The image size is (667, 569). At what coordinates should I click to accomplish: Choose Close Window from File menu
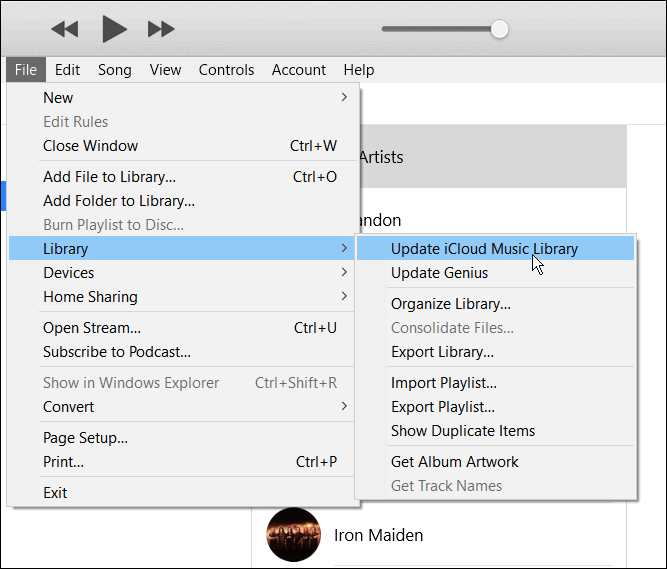pyautogui.click(x=183, y=146)
